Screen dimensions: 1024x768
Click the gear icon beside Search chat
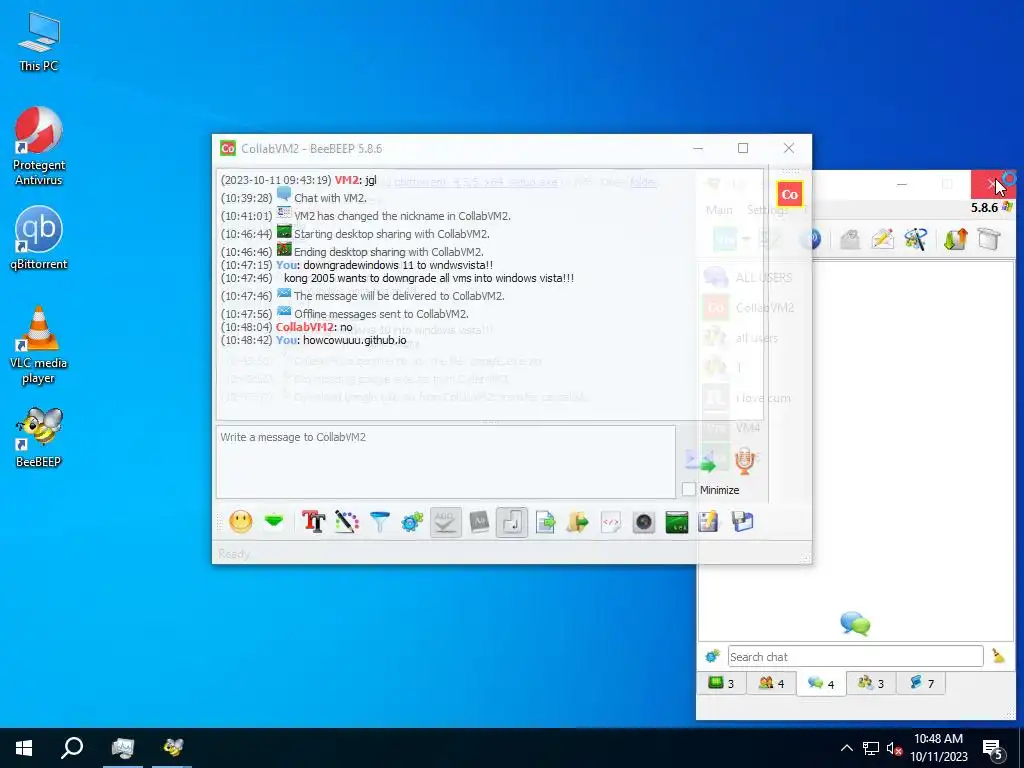point(712,656)
